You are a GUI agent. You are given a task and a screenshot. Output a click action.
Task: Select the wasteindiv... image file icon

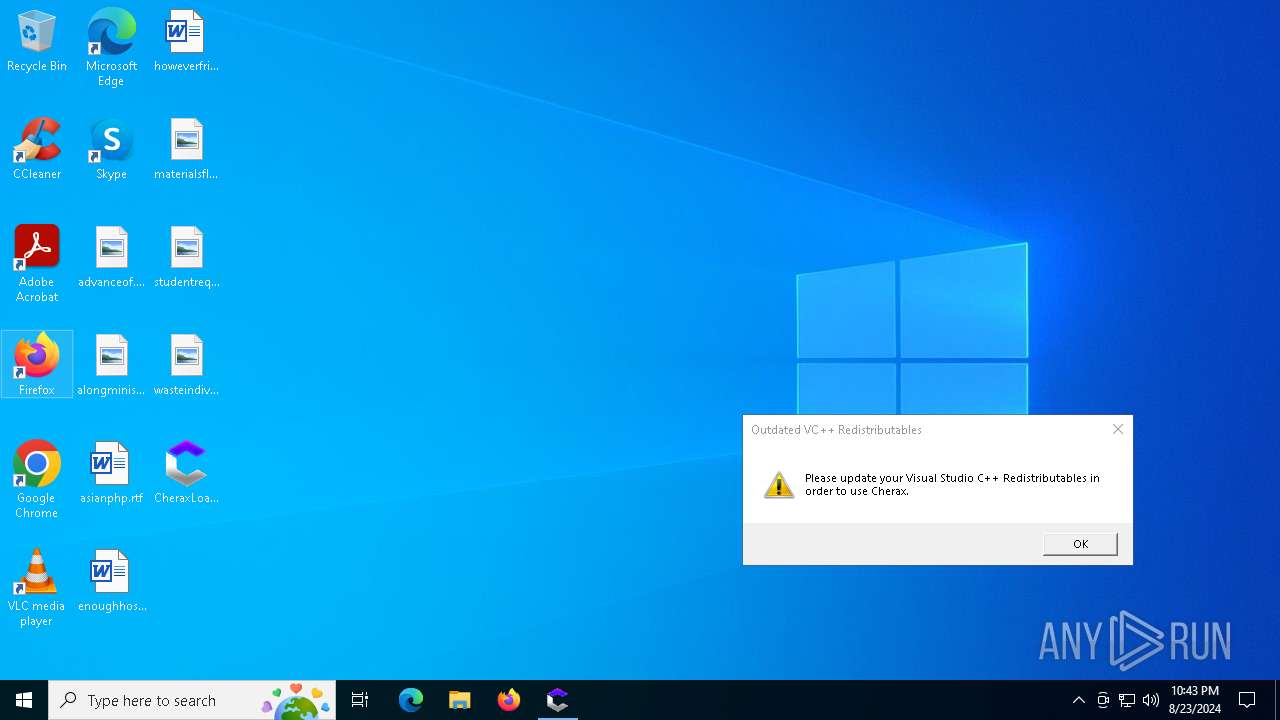click(x=186, y=366)
